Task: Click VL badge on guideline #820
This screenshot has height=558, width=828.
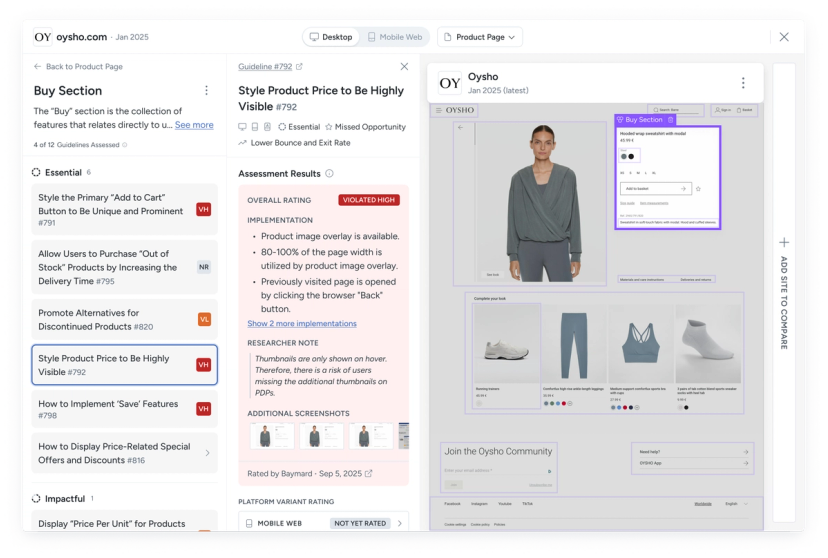Action: (x=204, y=319)
